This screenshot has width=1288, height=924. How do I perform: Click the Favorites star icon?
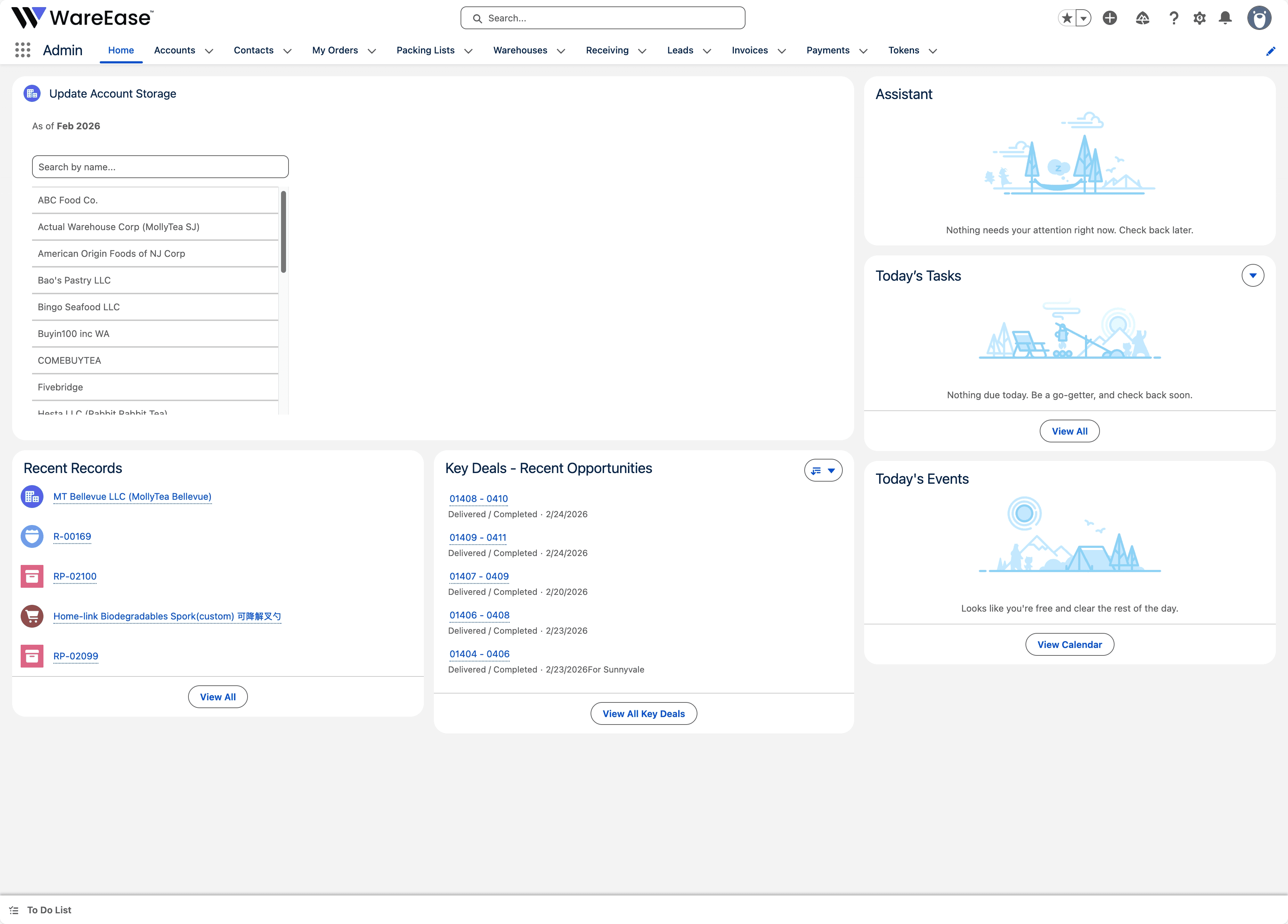coord(1067,18)
